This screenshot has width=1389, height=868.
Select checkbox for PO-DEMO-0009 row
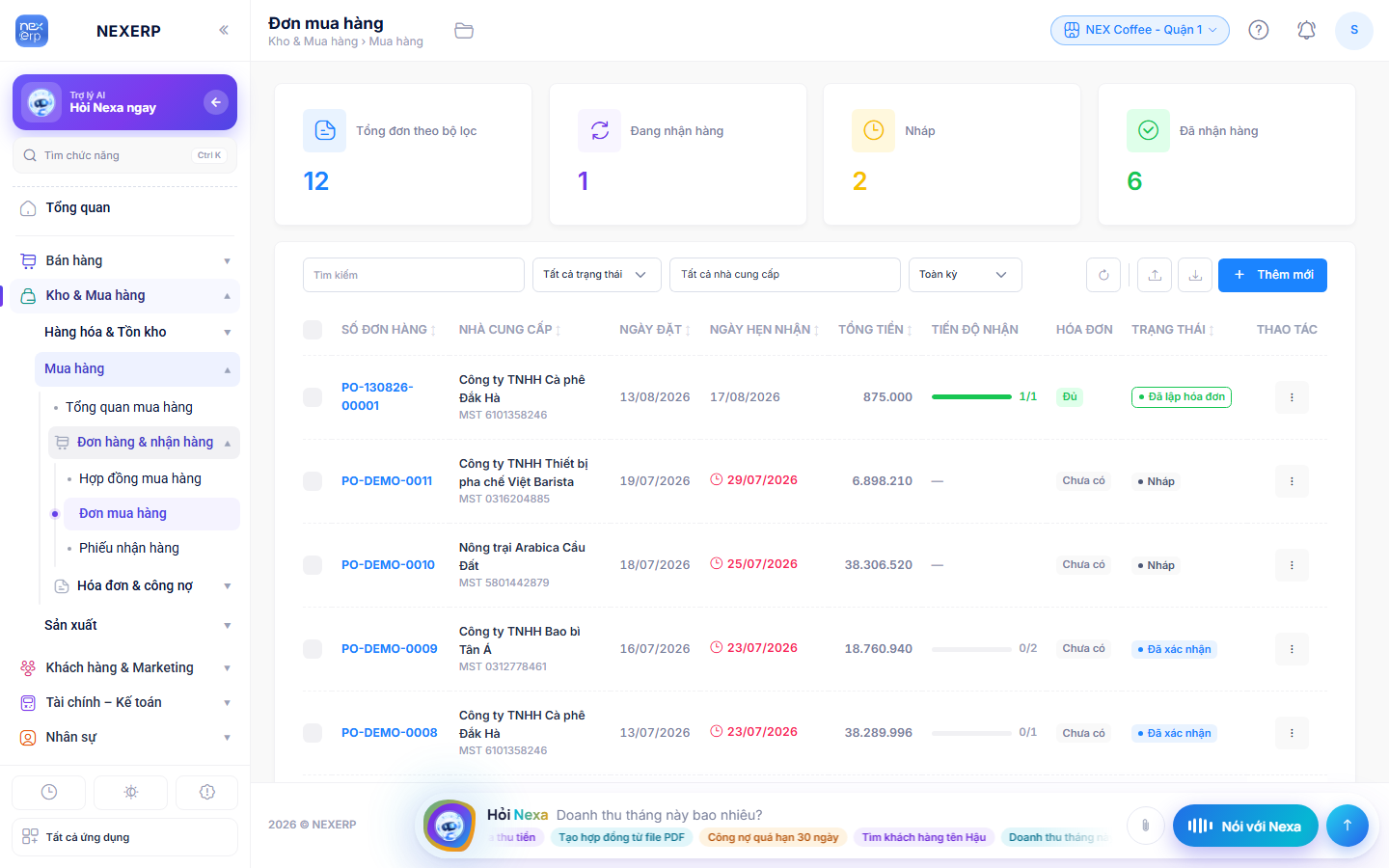click(313, 649)
